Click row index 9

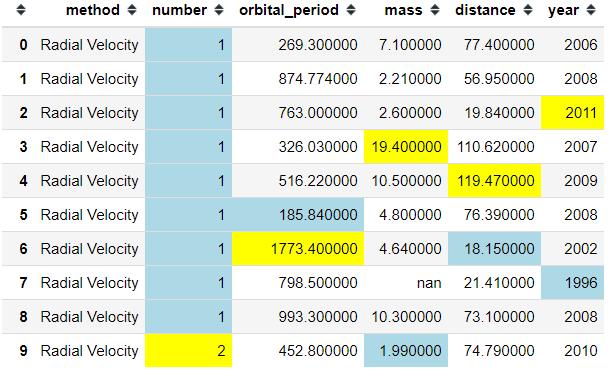[23, 351]
